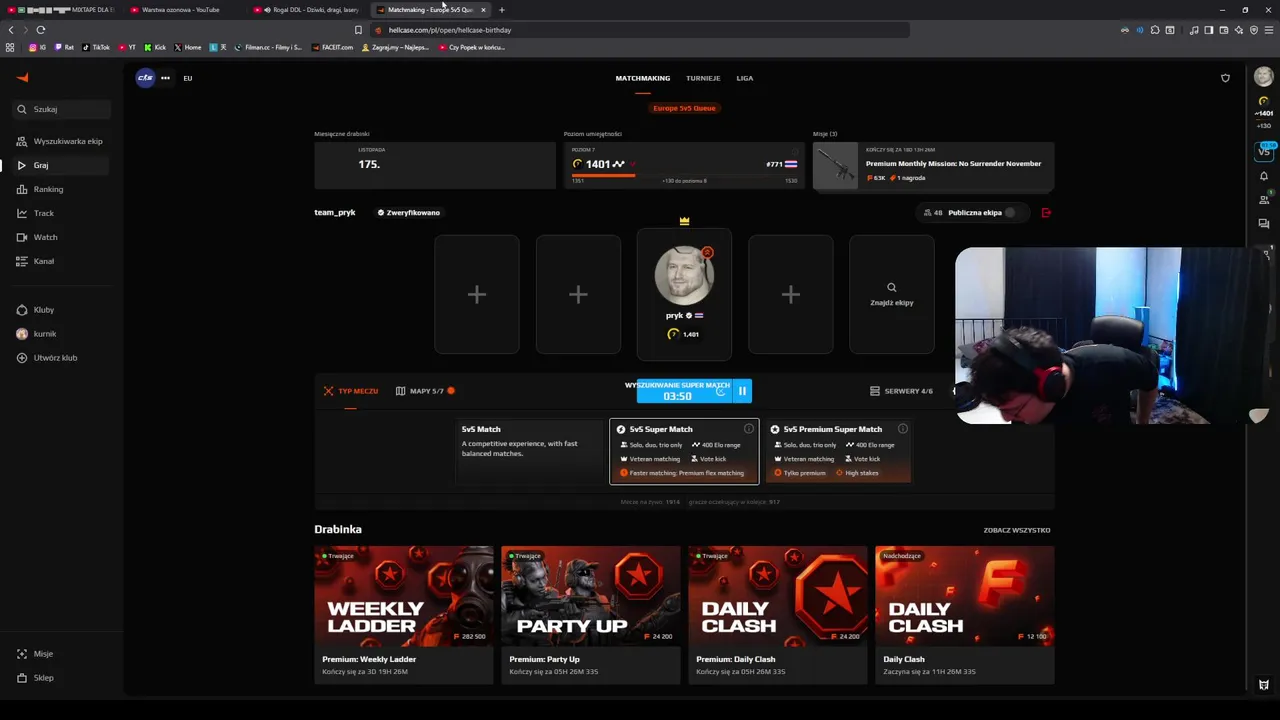Open the TikTok bookmark
Screen dimensions: 1280x720
click(x=96, y=47)
